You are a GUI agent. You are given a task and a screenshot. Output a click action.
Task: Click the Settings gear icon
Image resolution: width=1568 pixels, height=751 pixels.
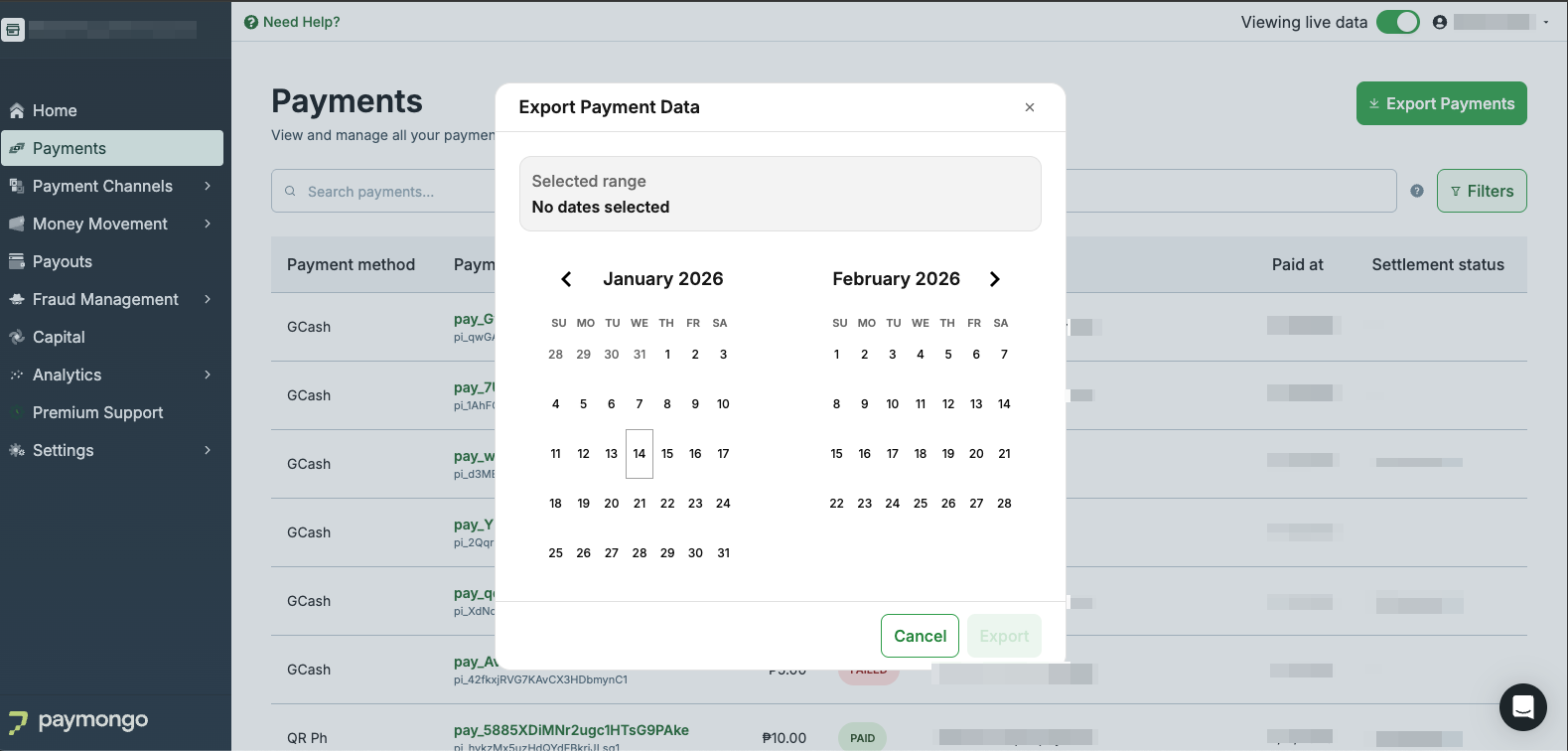17,450
